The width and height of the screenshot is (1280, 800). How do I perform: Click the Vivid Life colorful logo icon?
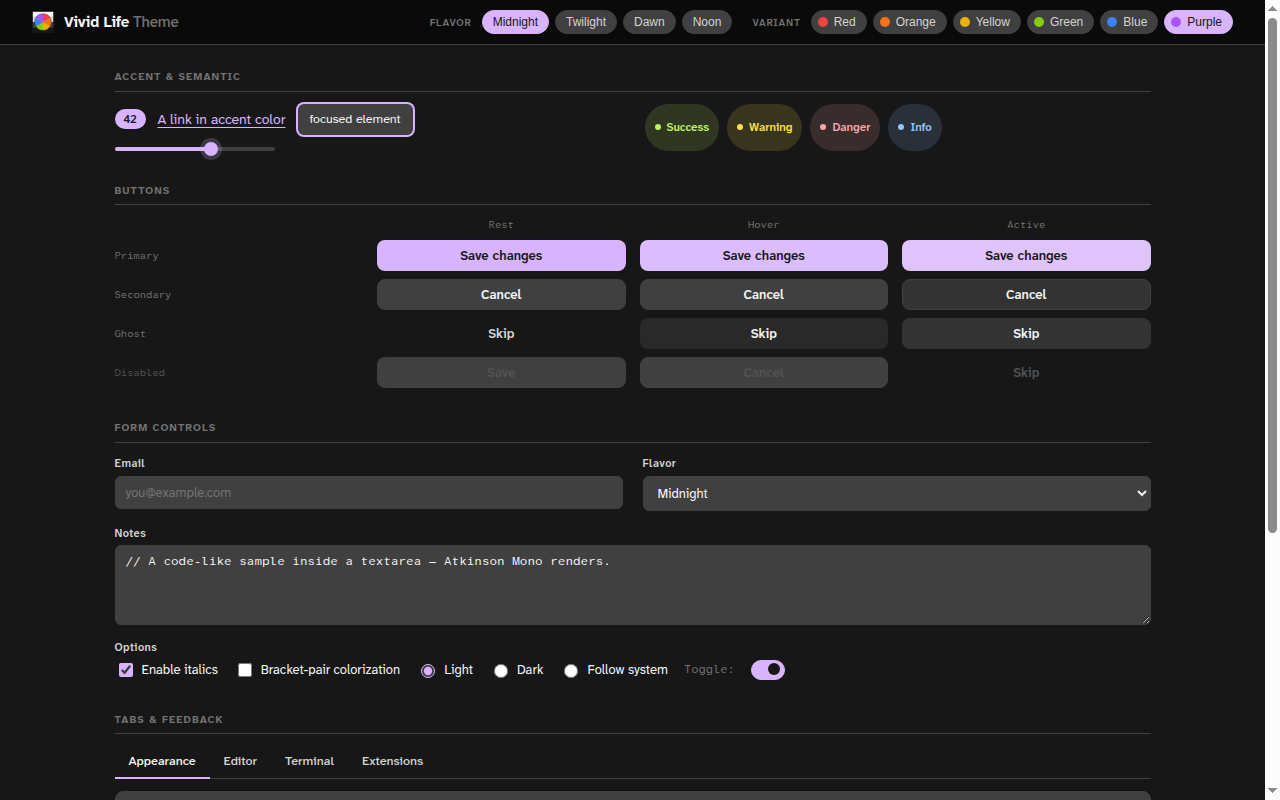tap(43, 21)
